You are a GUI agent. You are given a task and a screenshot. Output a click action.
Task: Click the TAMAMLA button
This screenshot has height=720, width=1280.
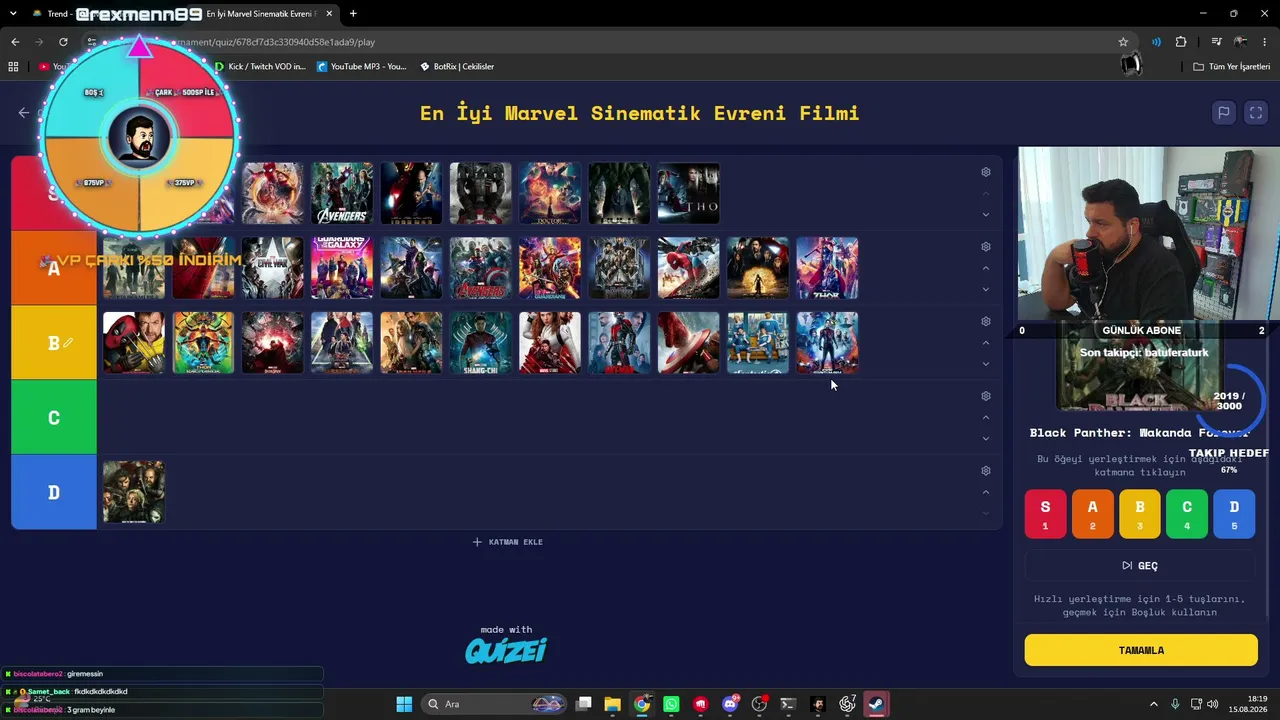1141,650
